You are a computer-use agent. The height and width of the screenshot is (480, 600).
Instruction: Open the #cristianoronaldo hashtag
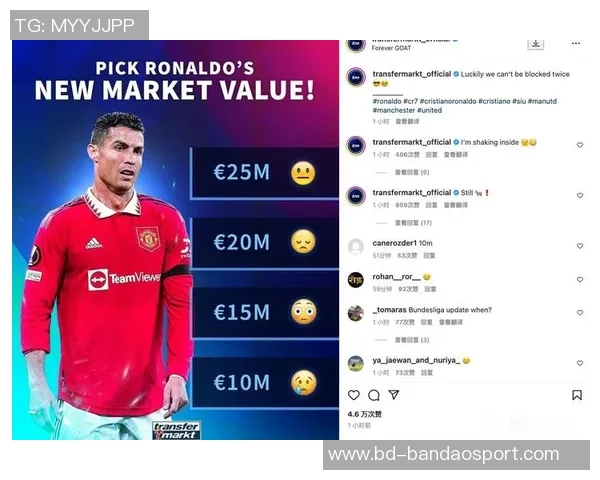tap(448, 101)
